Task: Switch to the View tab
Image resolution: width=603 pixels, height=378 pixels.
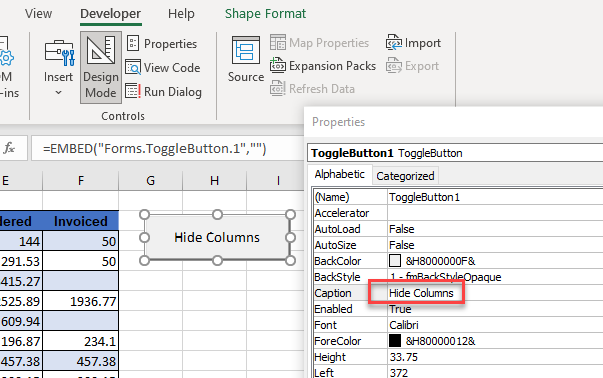Action: coord(38,13)
